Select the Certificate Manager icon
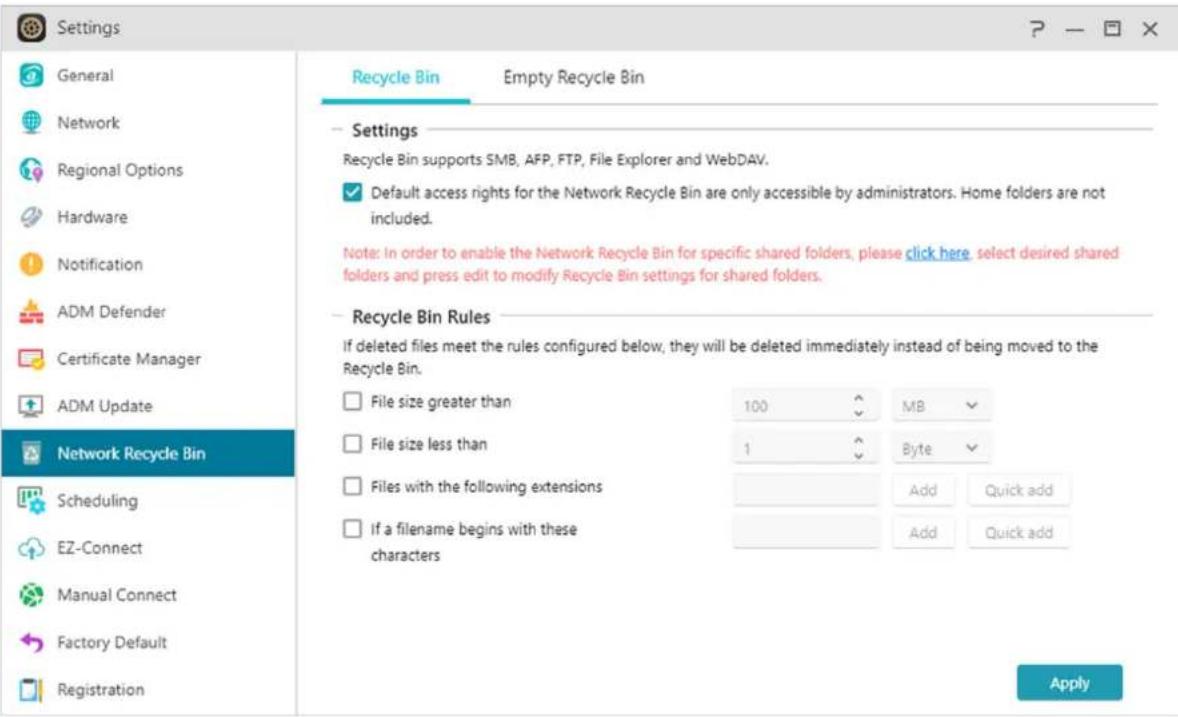The image size is (1178, 717). 30,359
